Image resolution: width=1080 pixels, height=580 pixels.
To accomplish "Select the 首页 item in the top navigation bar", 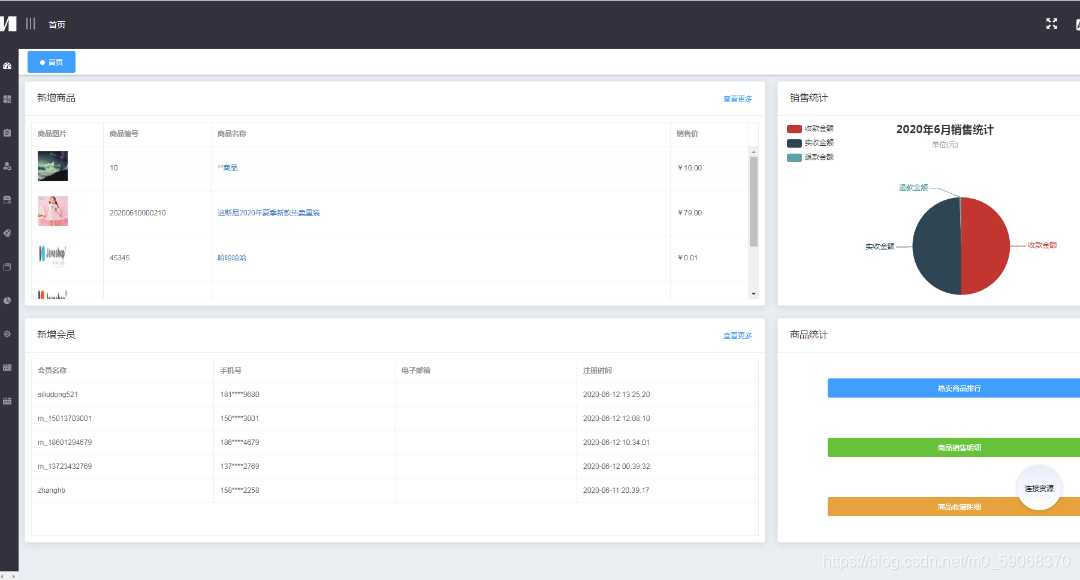I will [57, 24].
